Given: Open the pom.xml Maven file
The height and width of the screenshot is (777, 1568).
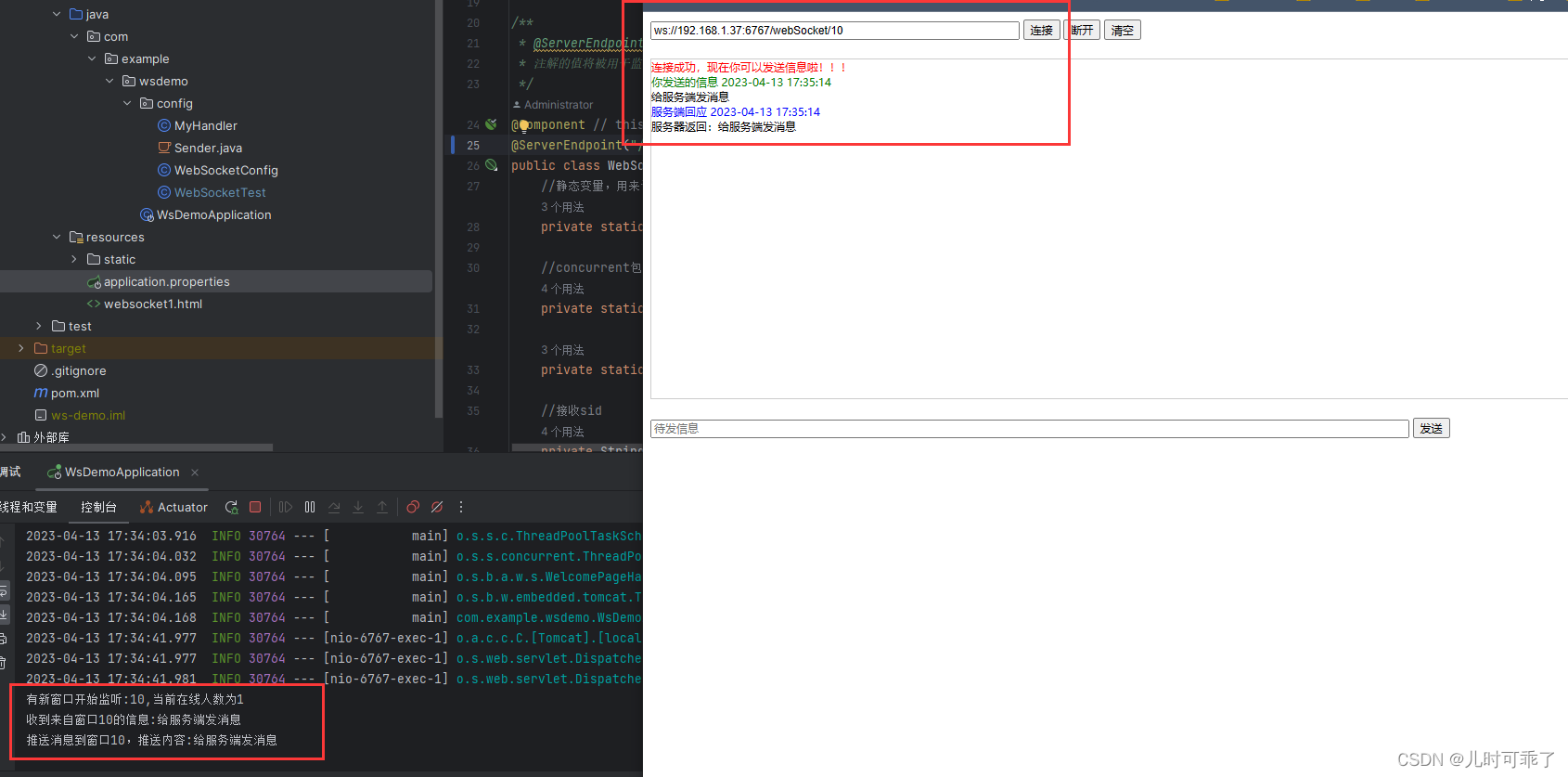Looking at the screenshot, I should (74, 393).
